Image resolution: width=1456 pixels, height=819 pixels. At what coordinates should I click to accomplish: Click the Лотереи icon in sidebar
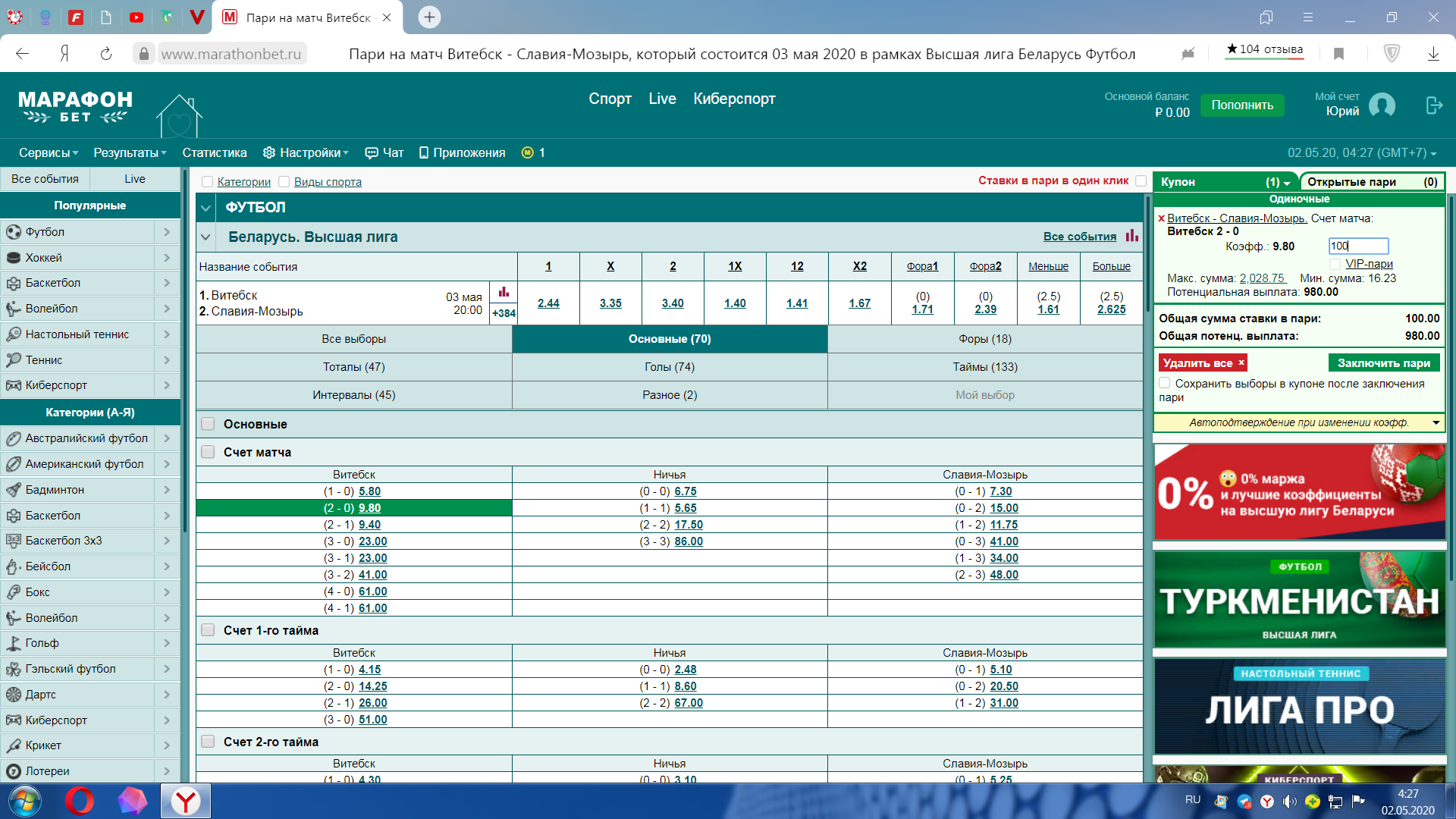pyautogui.click(x=14, y=771)
